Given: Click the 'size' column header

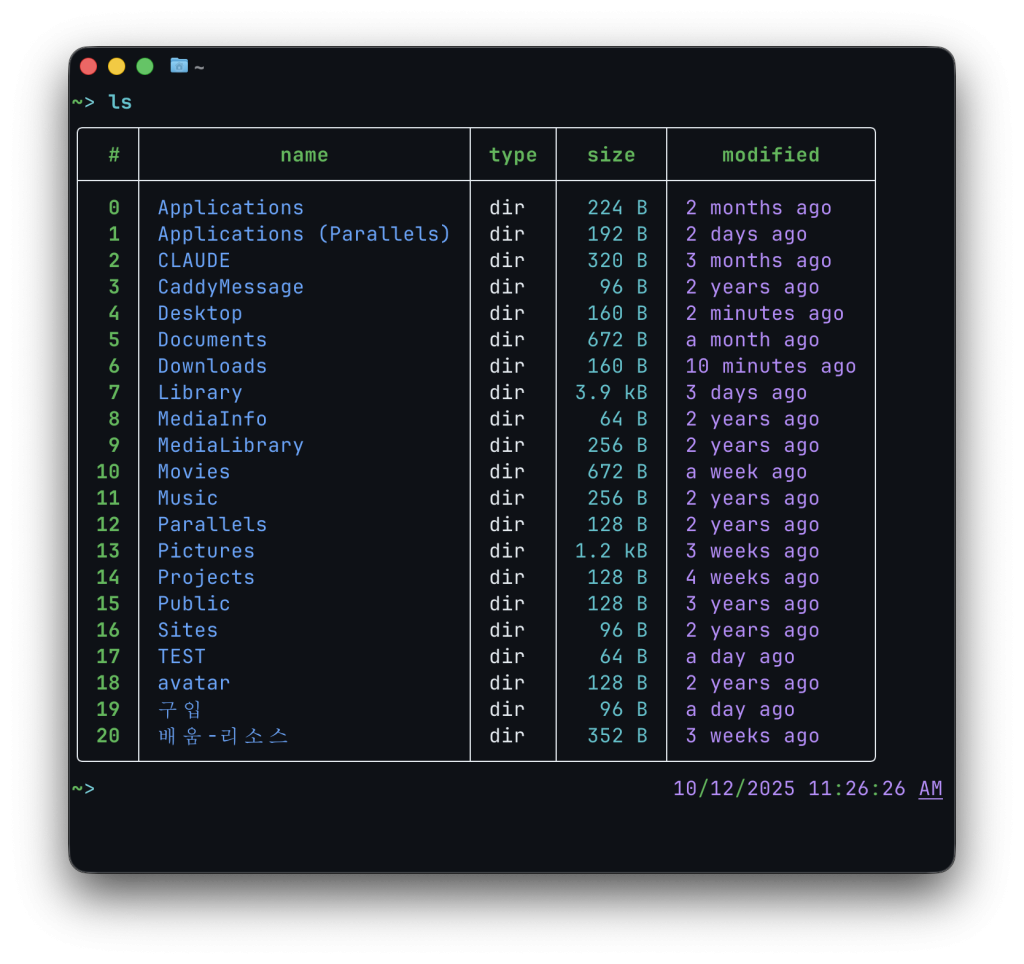Looking at the screenshot, I should click(611, 155).
